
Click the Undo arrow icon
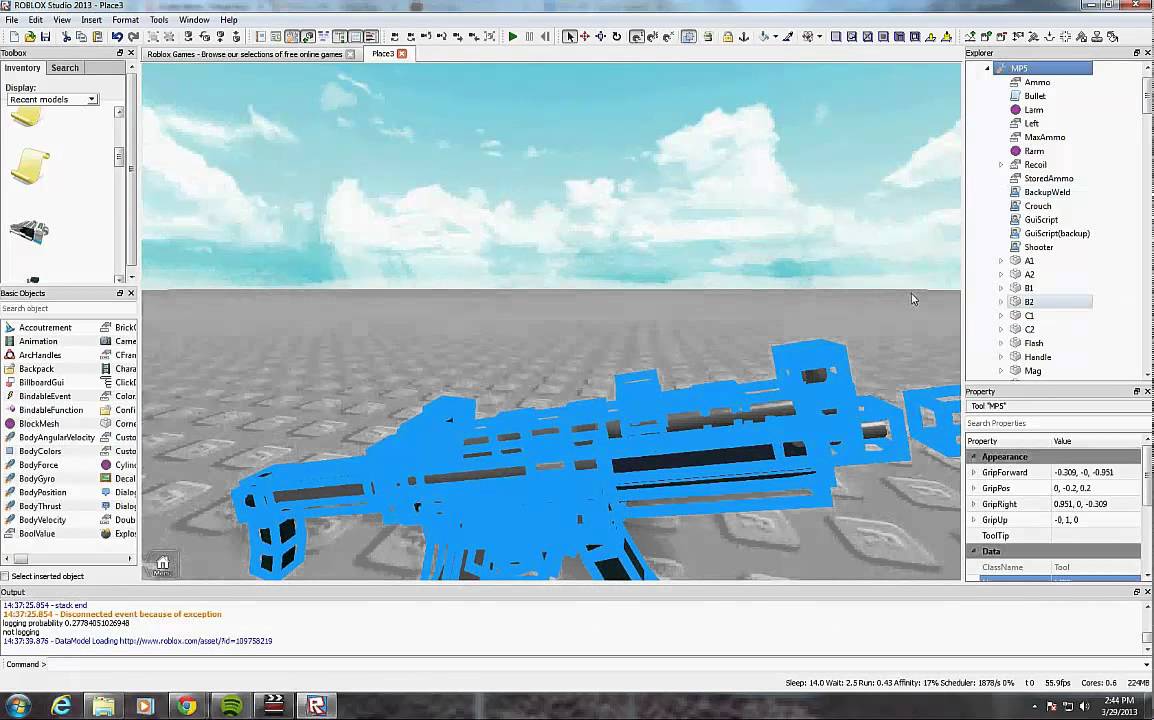click(x=117, y=36)
